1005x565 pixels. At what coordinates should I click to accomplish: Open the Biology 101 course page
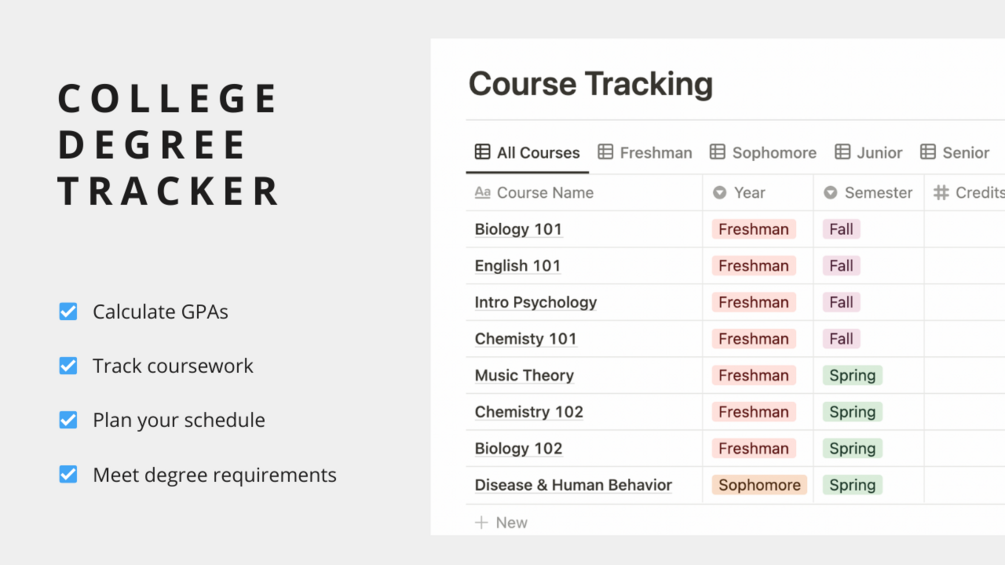(518, 229)
